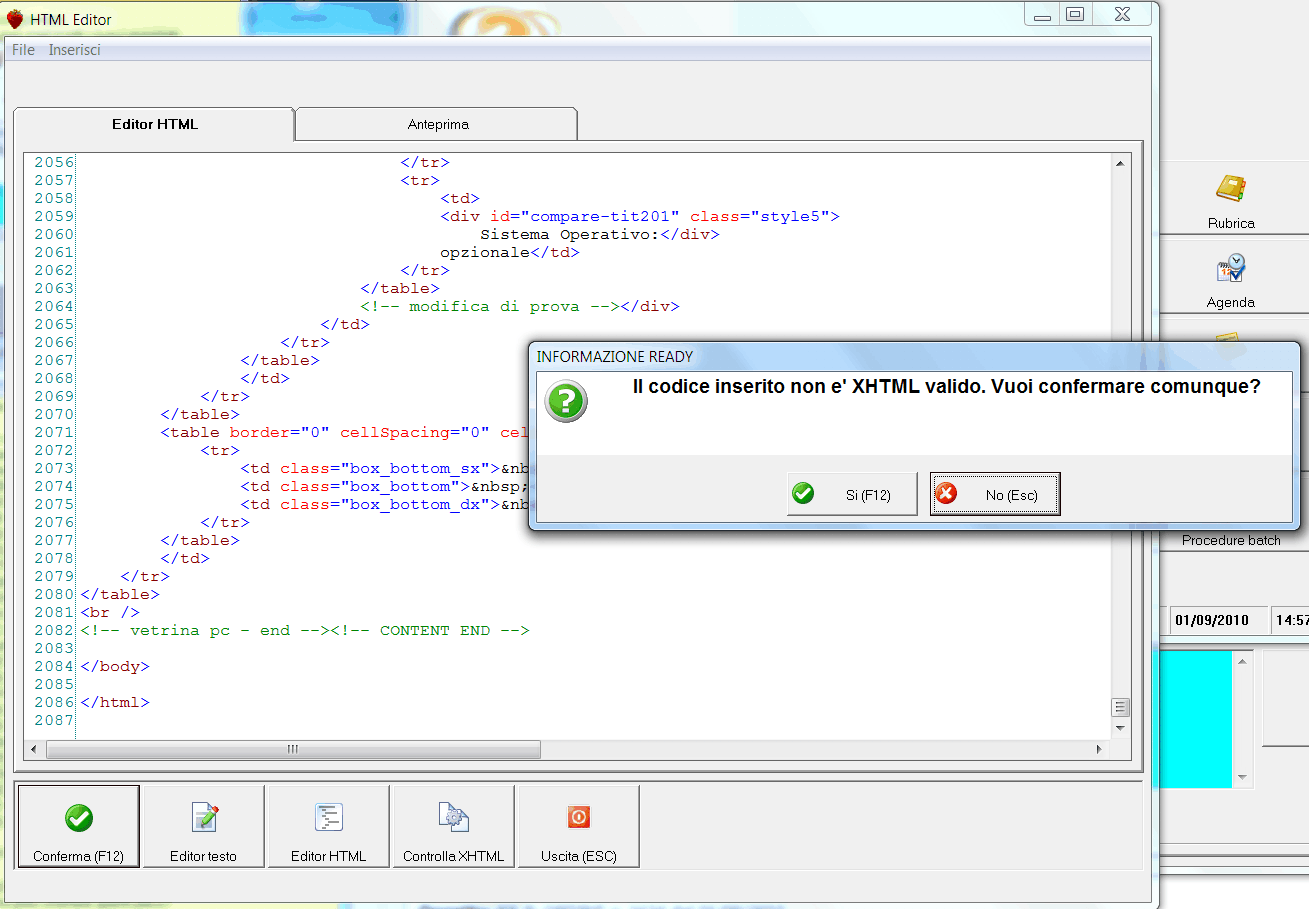Click the gear document icon for Controlla XHTML

point(454,817)
